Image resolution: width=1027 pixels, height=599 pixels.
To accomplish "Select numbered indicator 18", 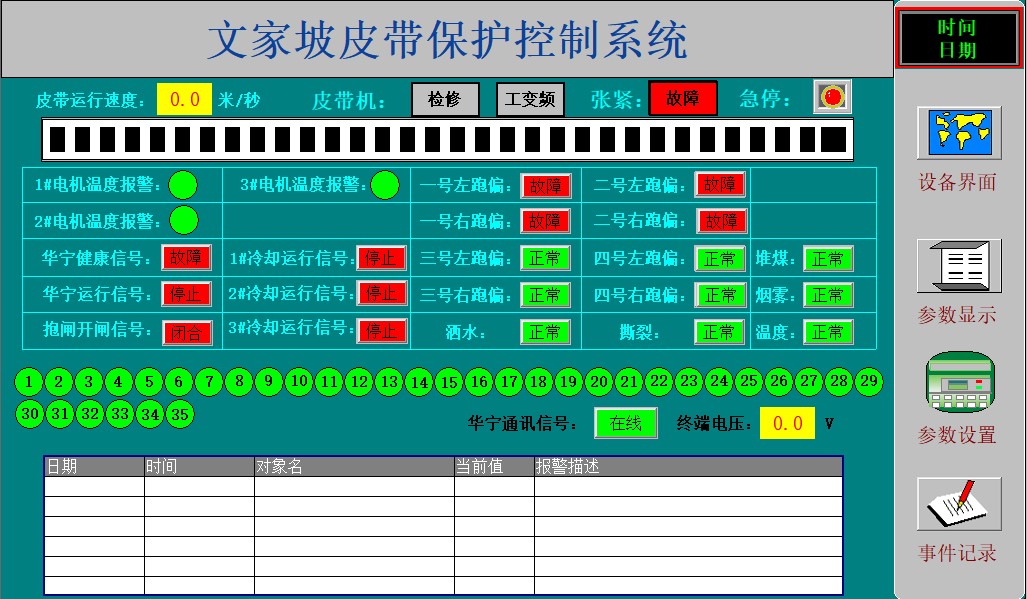I will click(538, 382).
